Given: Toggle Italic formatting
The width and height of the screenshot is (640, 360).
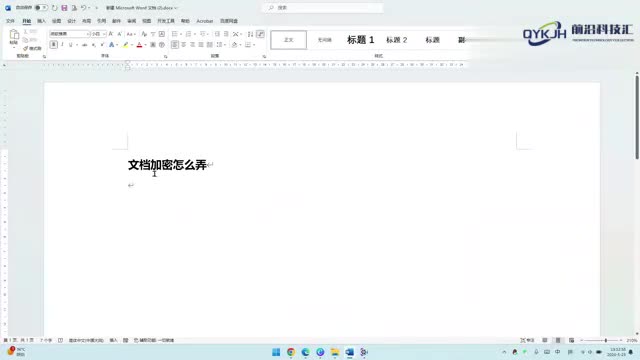Looking at the screenshot, I should click(62, 44).
